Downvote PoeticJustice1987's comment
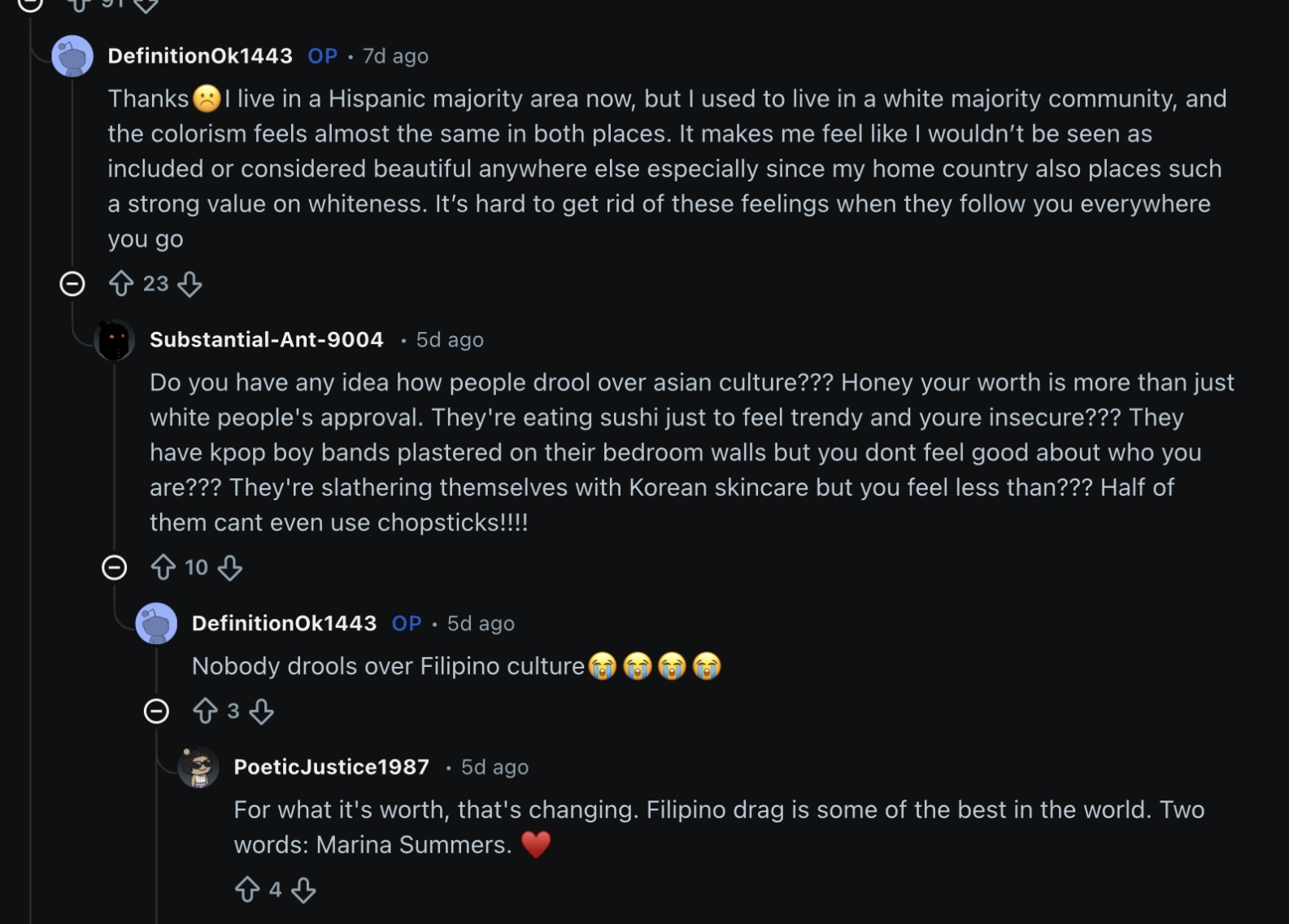Image resolution: width=1289 pixels, height=924 pixels. point(303,890)
